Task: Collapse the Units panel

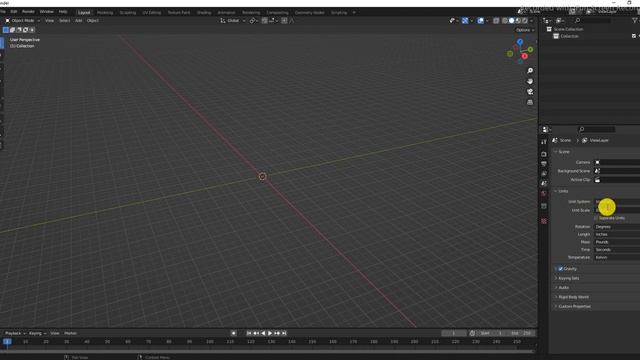Action: point(563,191)
